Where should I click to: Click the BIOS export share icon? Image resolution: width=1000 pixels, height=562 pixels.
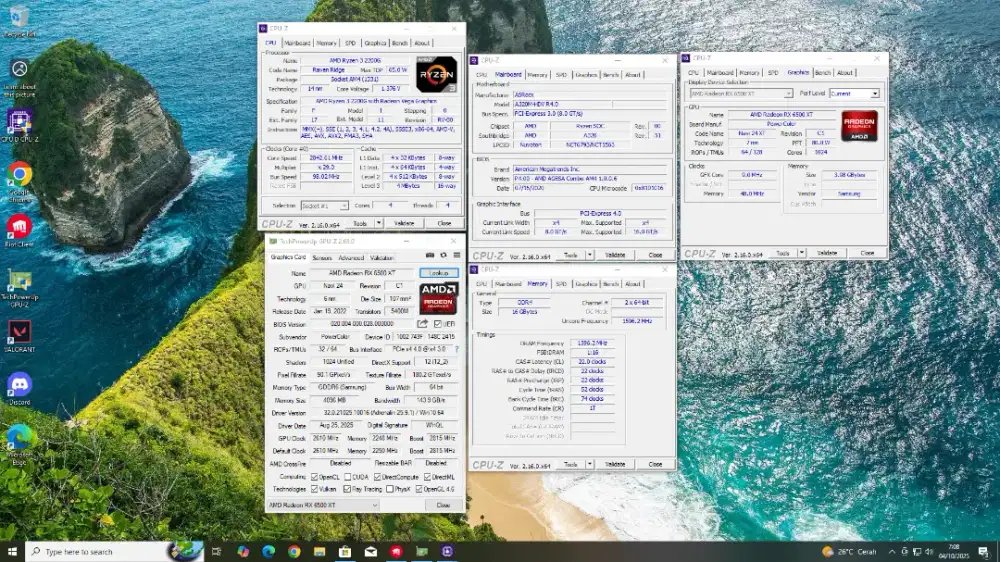point(423,324)
